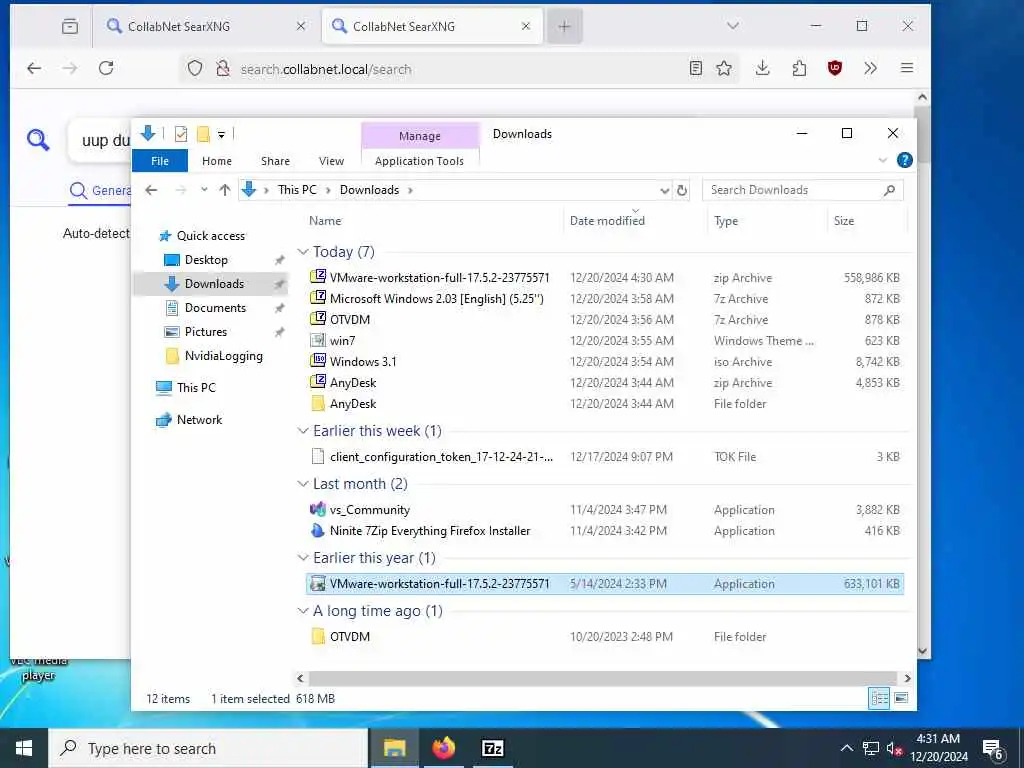Viewport: 1024px width, 768px height.
Task: Expand the ribbon with the chevron arrow
Action: [x=882, y=160]
